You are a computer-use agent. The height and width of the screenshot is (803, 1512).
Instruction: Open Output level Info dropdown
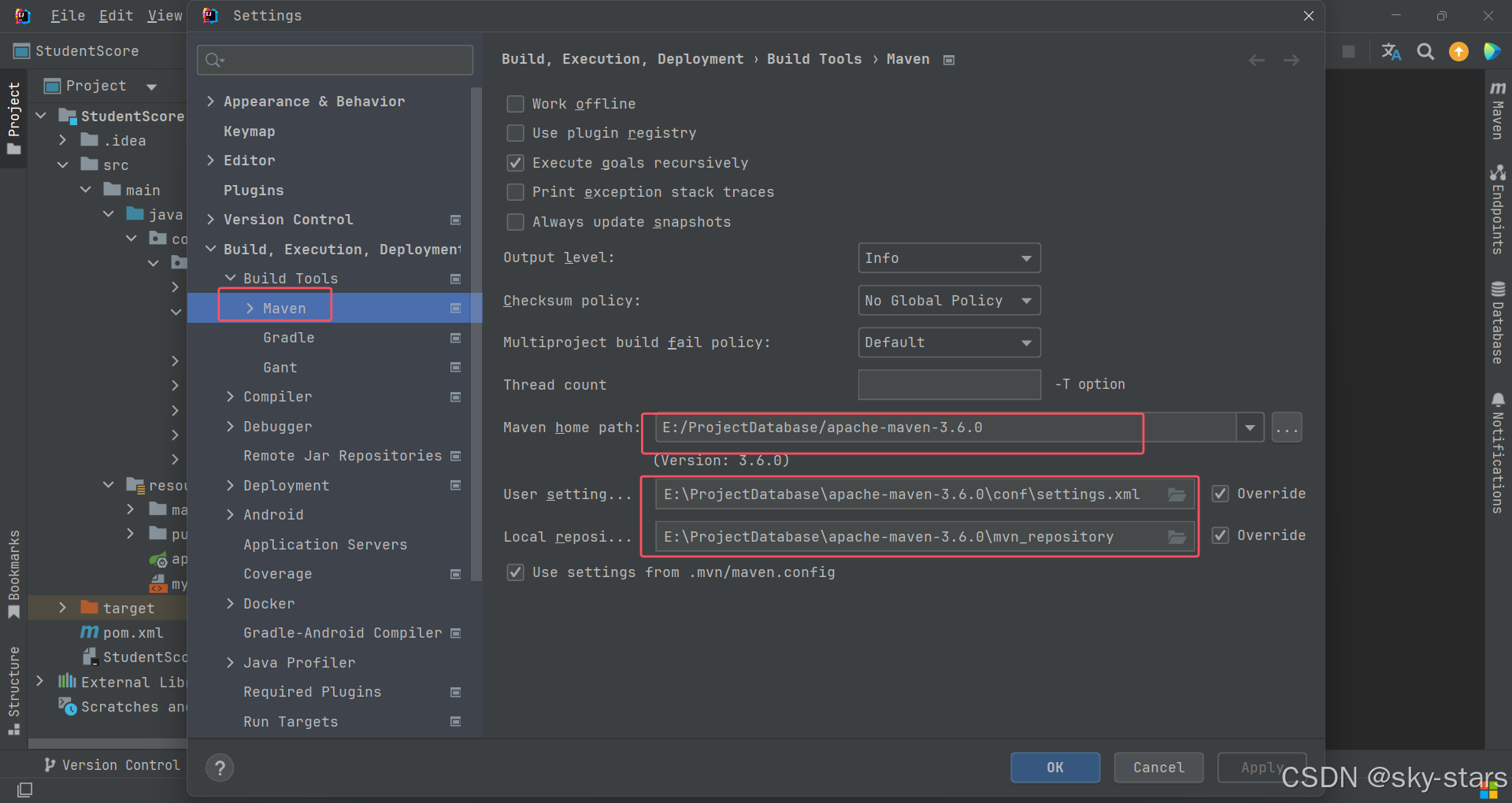tap(949, 258)
